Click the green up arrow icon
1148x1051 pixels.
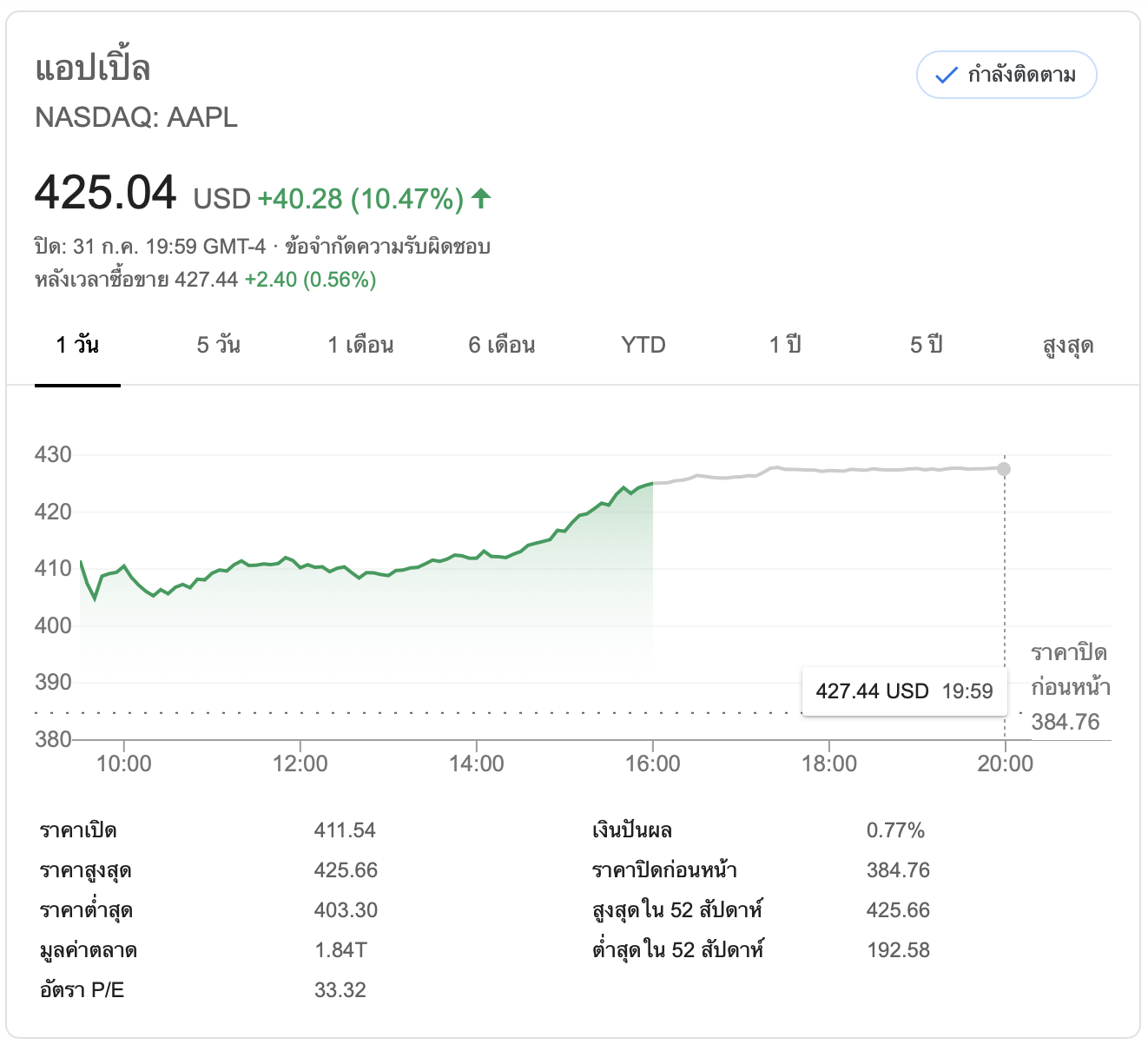coord(481,199)
